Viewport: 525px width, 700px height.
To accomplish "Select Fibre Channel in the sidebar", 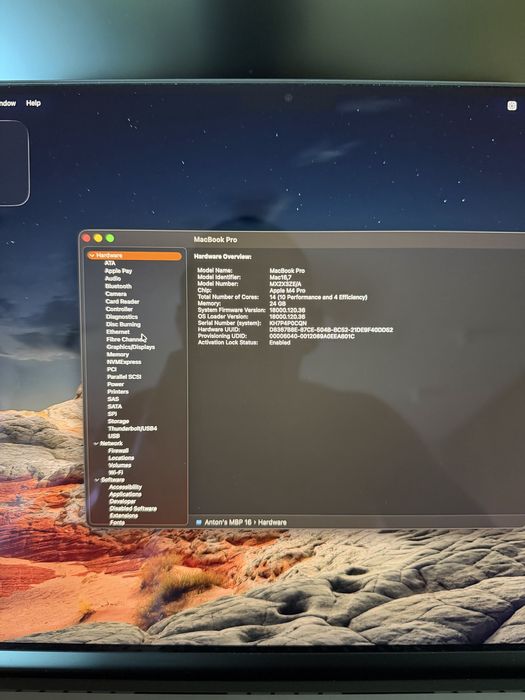I will 125,339.
